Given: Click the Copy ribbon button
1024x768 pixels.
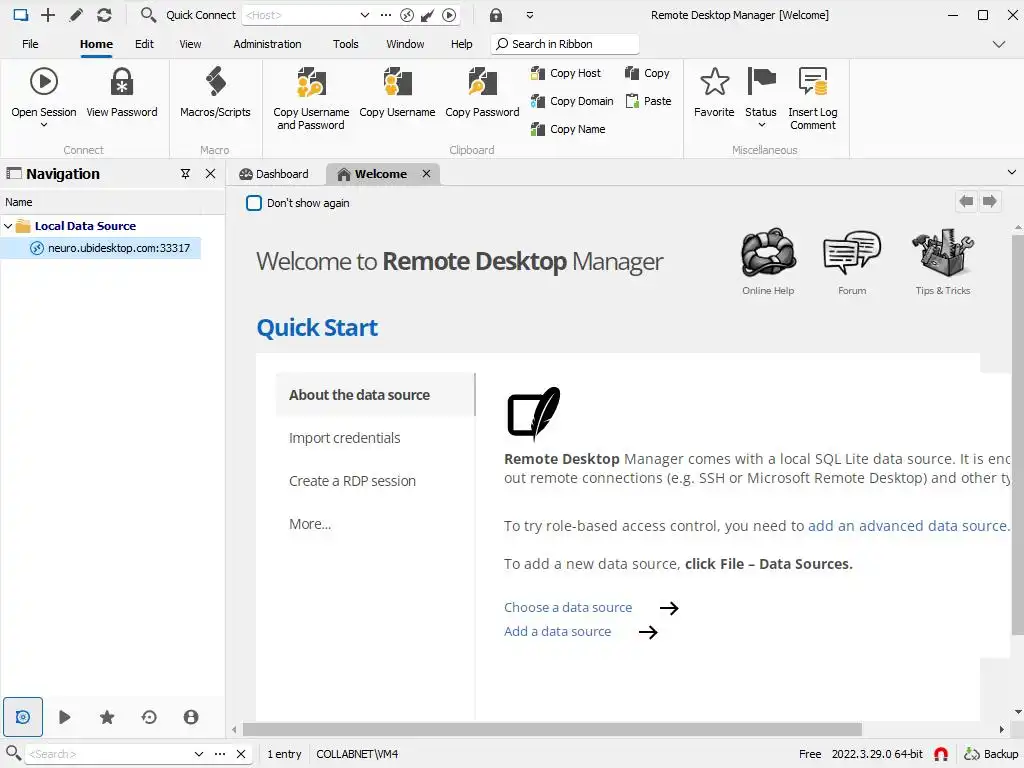Looking at the screenshot, I should tap(647, 73).
